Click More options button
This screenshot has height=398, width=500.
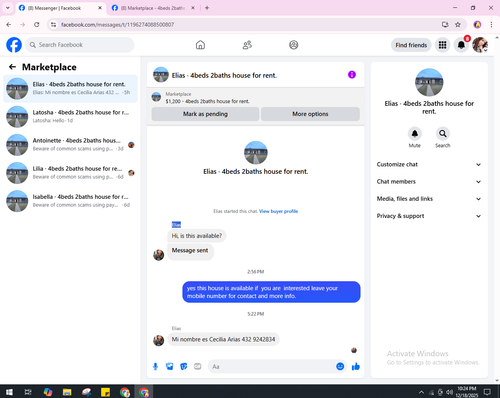coord(310,114)
